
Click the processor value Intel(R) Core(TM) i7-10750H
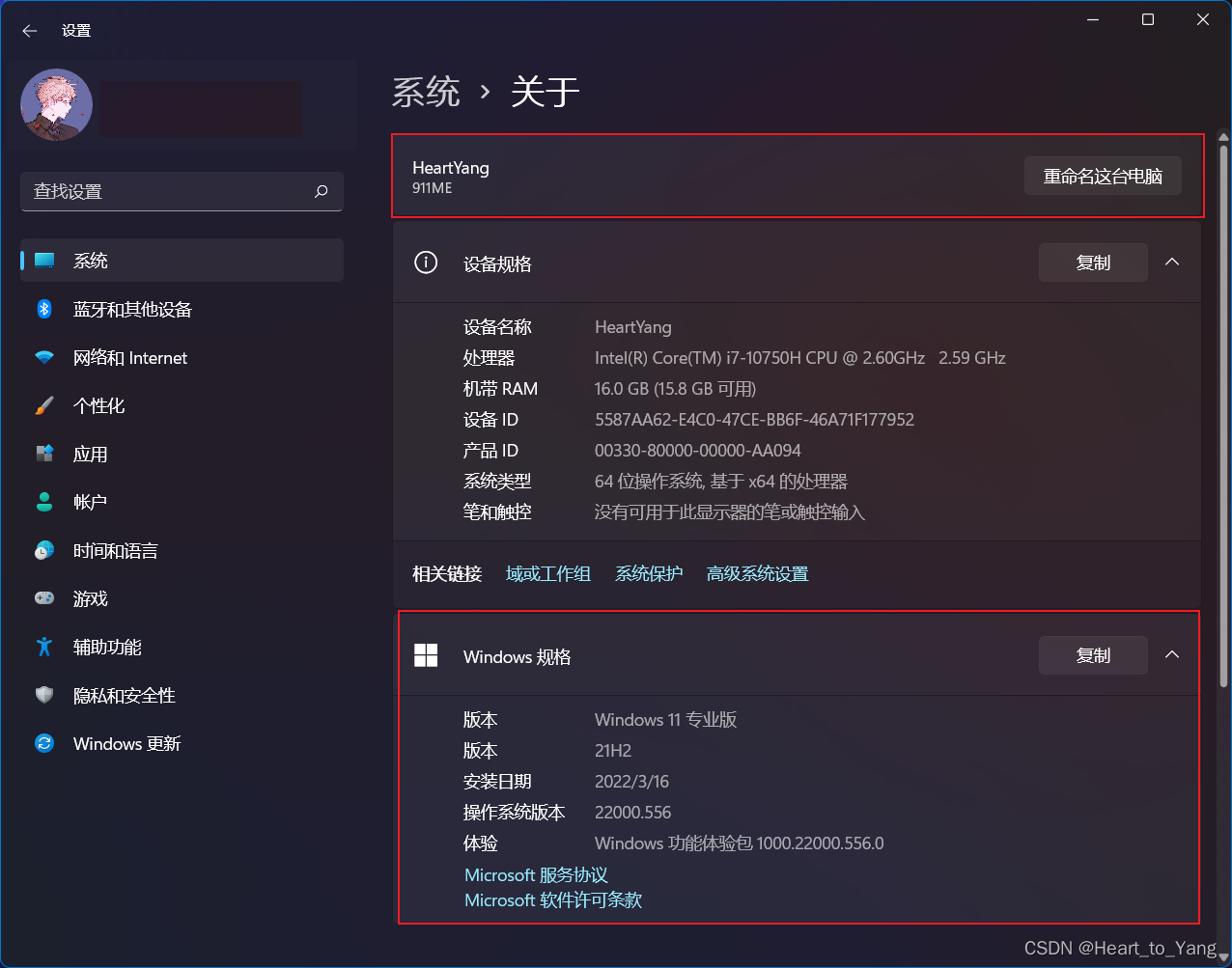(x=800, y=358)
